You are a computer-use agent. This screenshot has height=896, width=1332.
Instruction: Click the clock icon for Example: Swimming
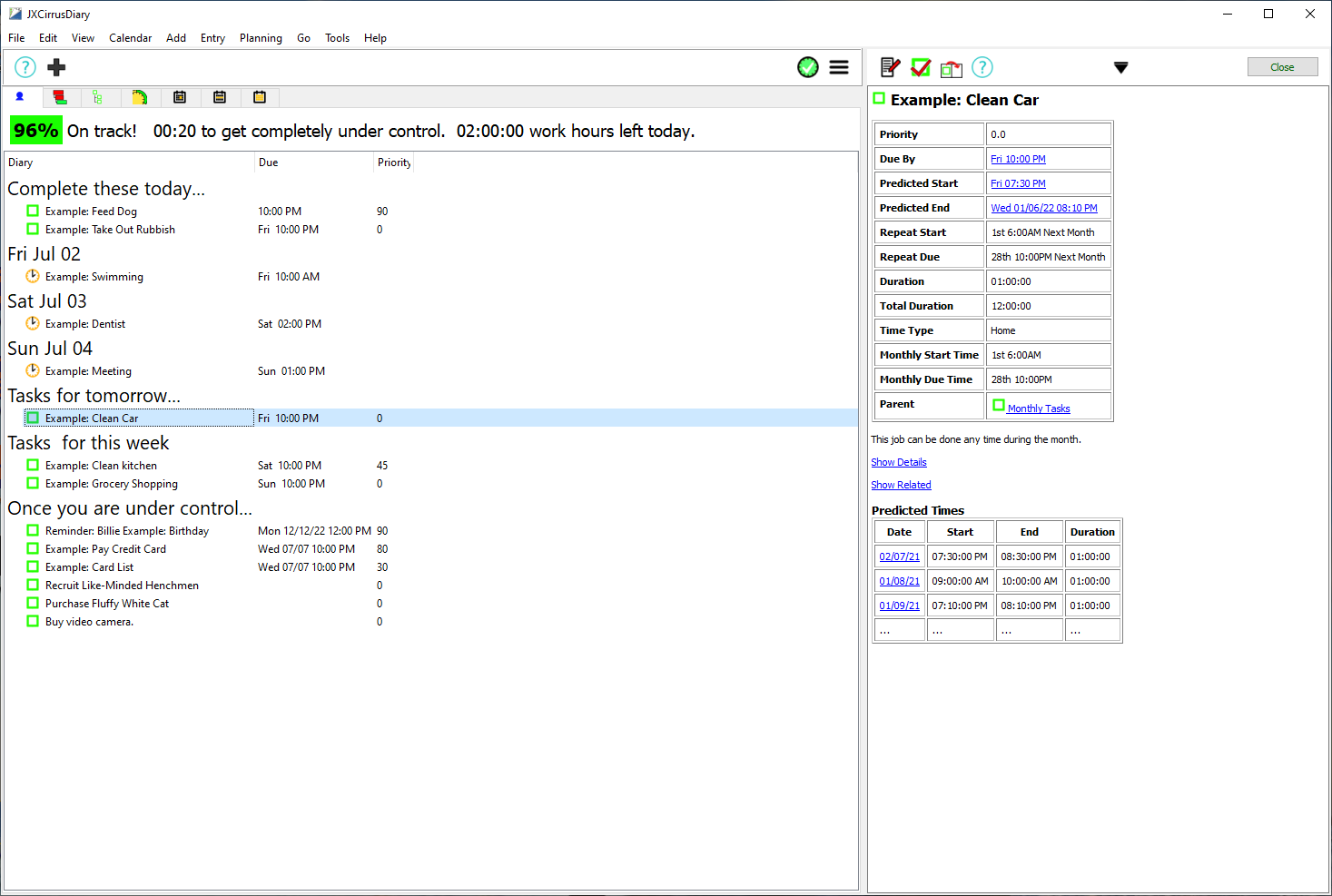[33, 277]
